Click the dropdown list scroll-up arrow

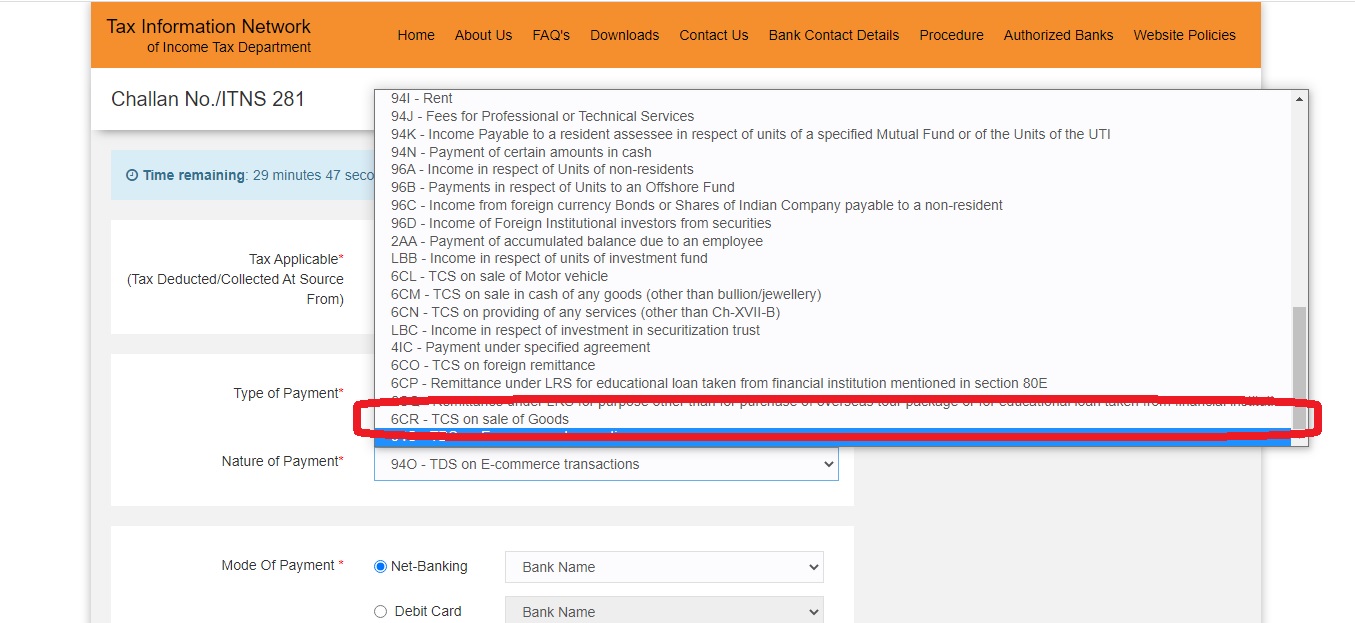(1300, 99)
